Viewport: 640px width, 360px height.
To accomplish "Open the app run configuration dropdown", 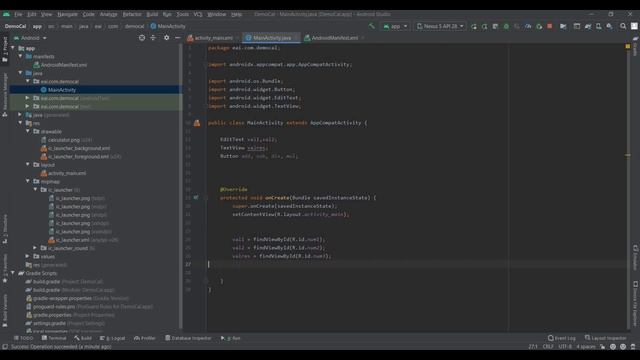I will tap(395, 26).
